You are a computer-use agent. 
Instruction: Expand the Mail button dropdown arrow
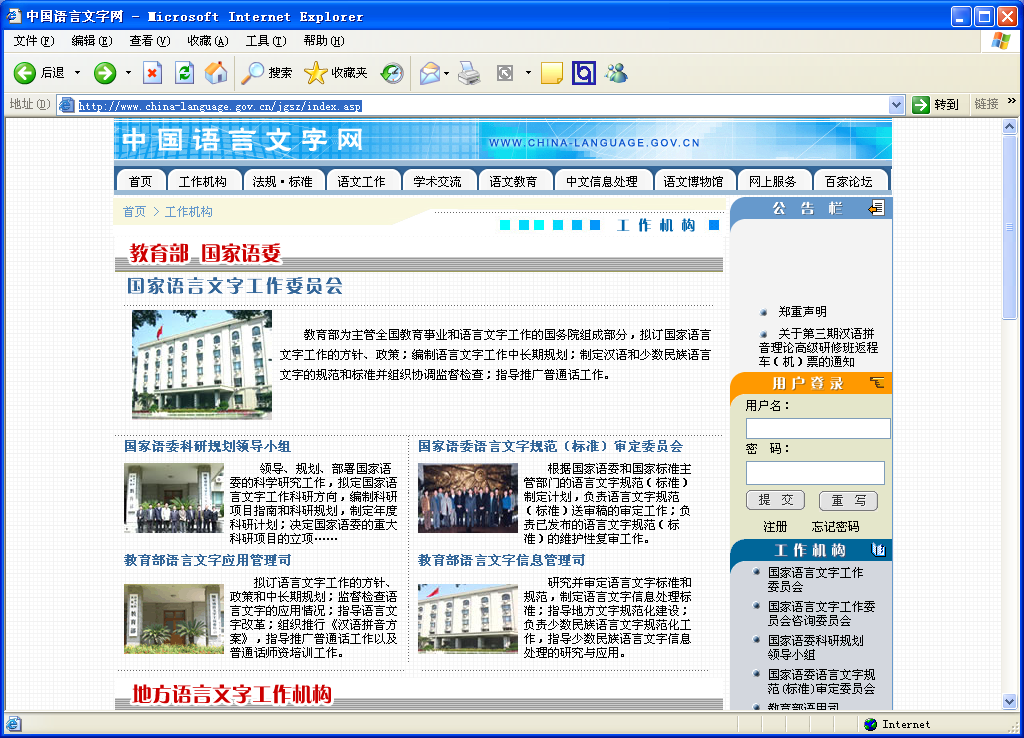click(446, 73)
